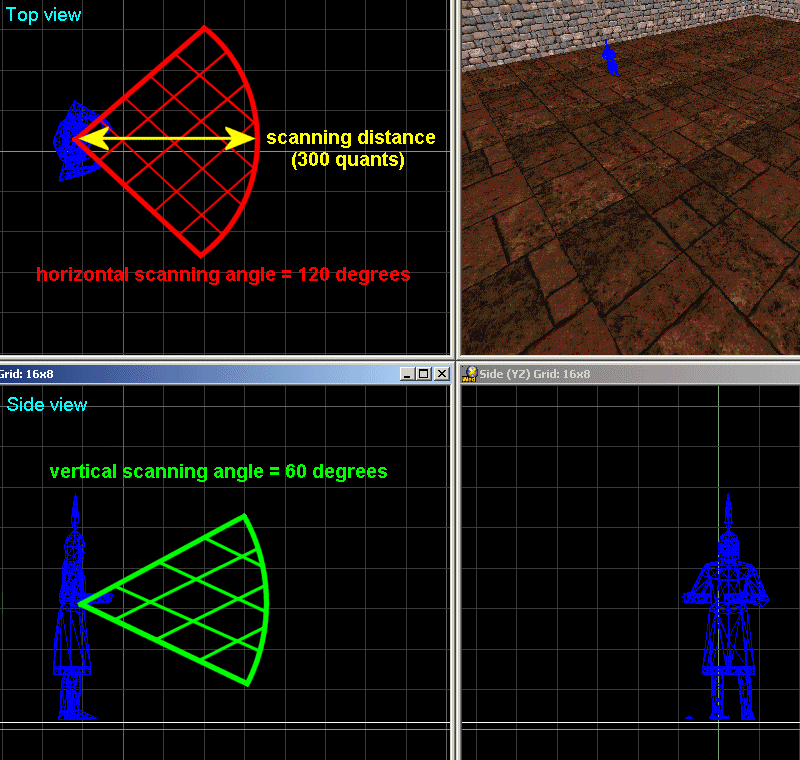Viewport: 800px width, 760px height.
Task: Close the Grid 16x8 viewport window
Action: coord(440,374)
